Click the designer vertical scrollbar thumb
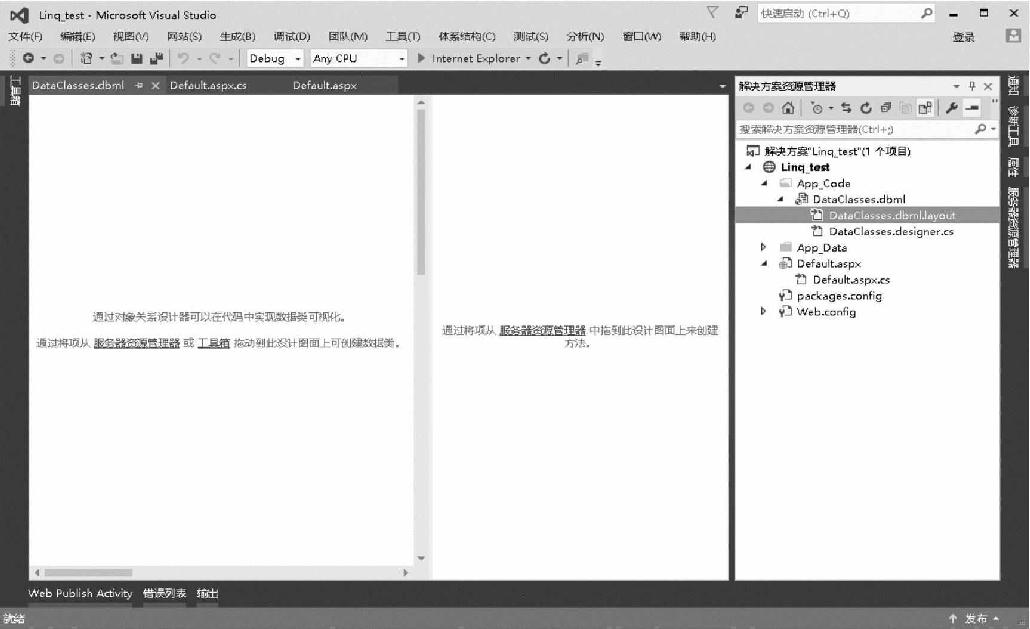Screen dimensions: 1030x629 (420, 191)
